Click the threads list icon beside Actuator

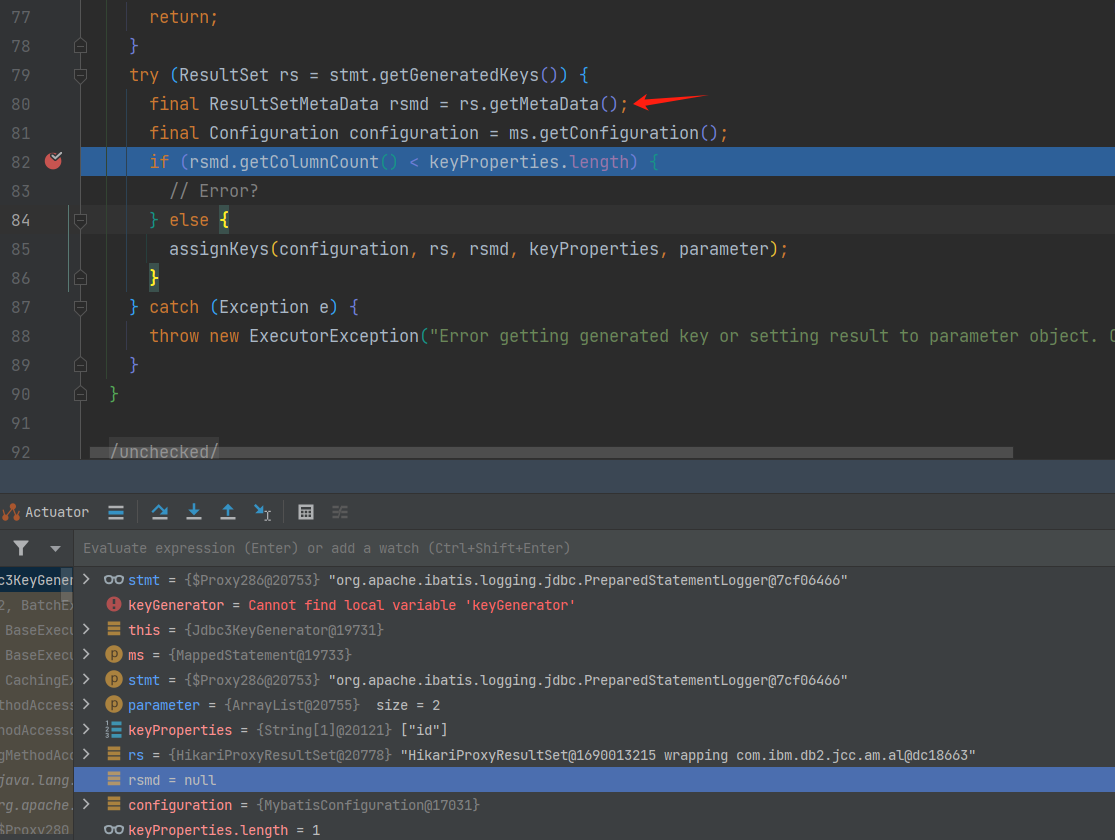116,512
